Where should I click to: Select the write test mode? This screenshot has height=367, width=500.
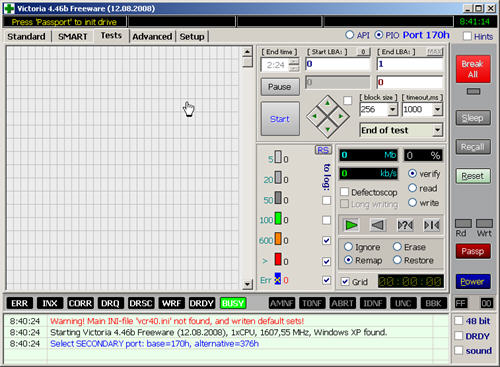412,202
